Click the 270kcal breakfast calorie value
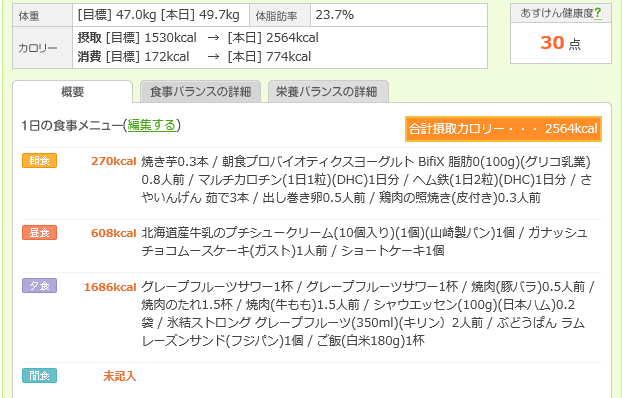 click(x=114, y=161)
